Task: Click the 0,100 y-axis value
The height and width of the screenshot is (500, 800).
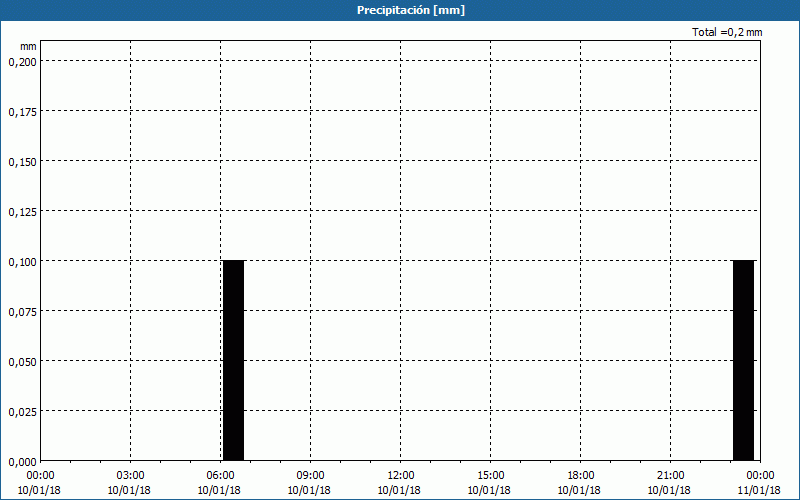Action: coord(22,261)
